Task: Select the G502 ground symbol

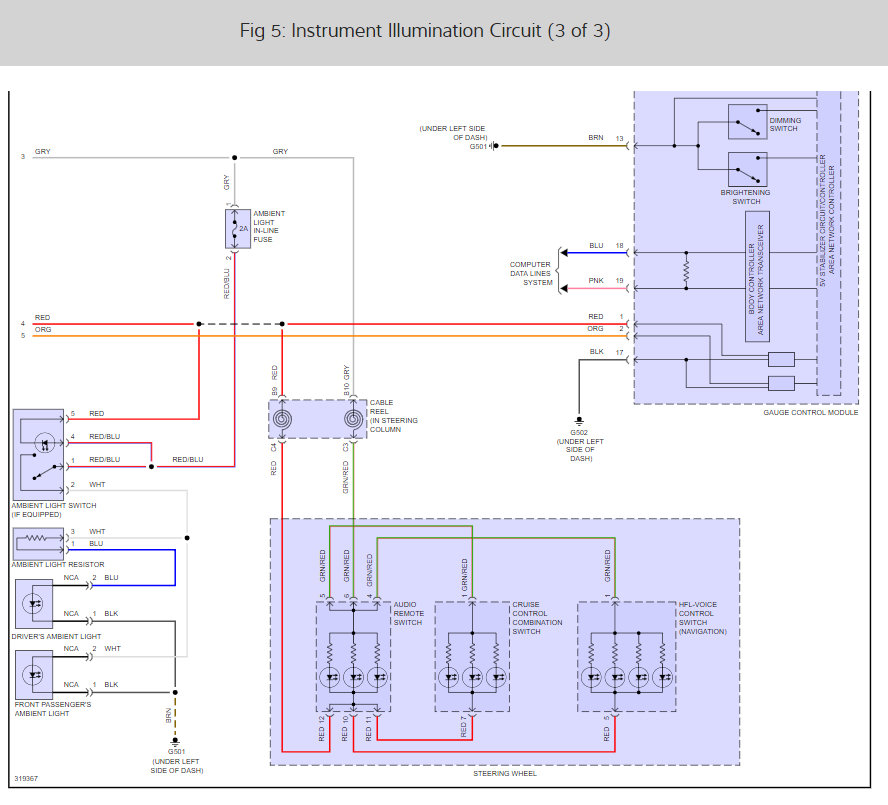Action: point(578,420)
